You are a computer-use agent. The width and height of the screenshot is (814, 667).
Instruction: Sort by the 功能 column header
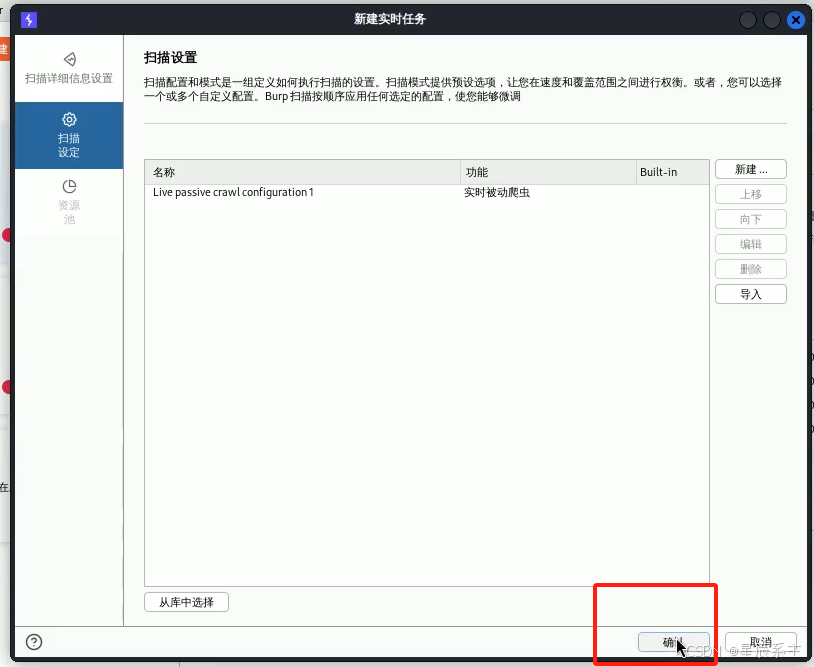click(548, 172)
